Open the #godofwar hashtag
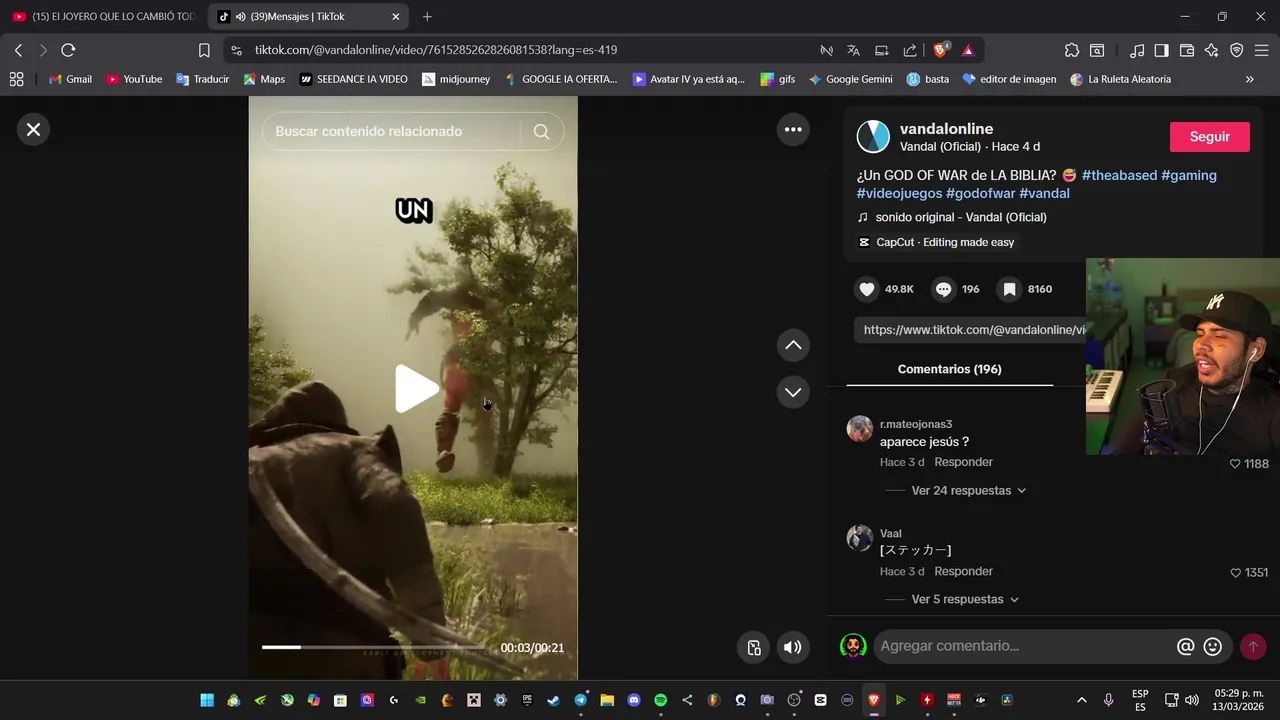 point(980,193)
